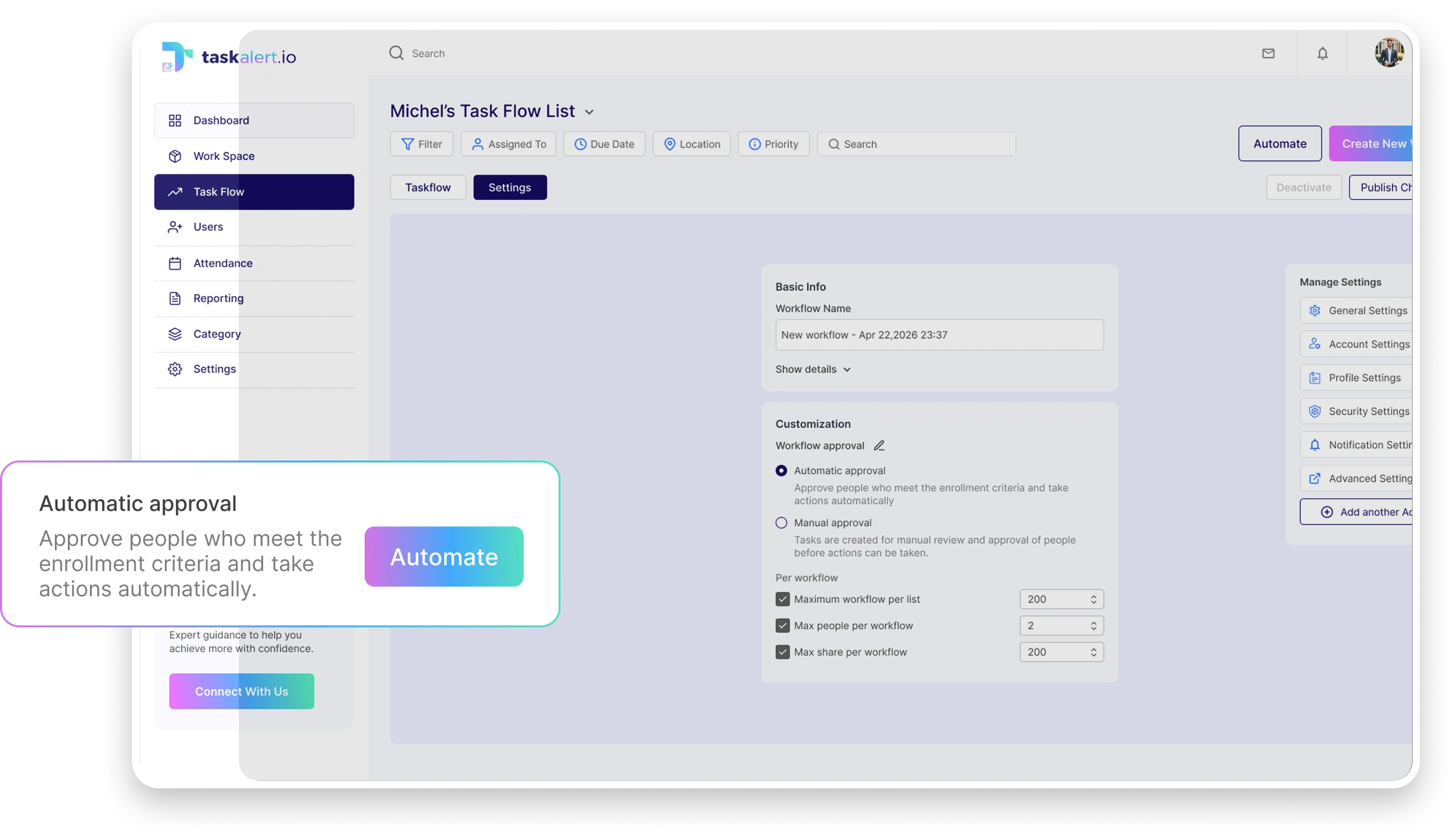The width and height of the screenshot is (1456, 838).
Task: Open notifications bell in header
Action: tap(1323, 54)
